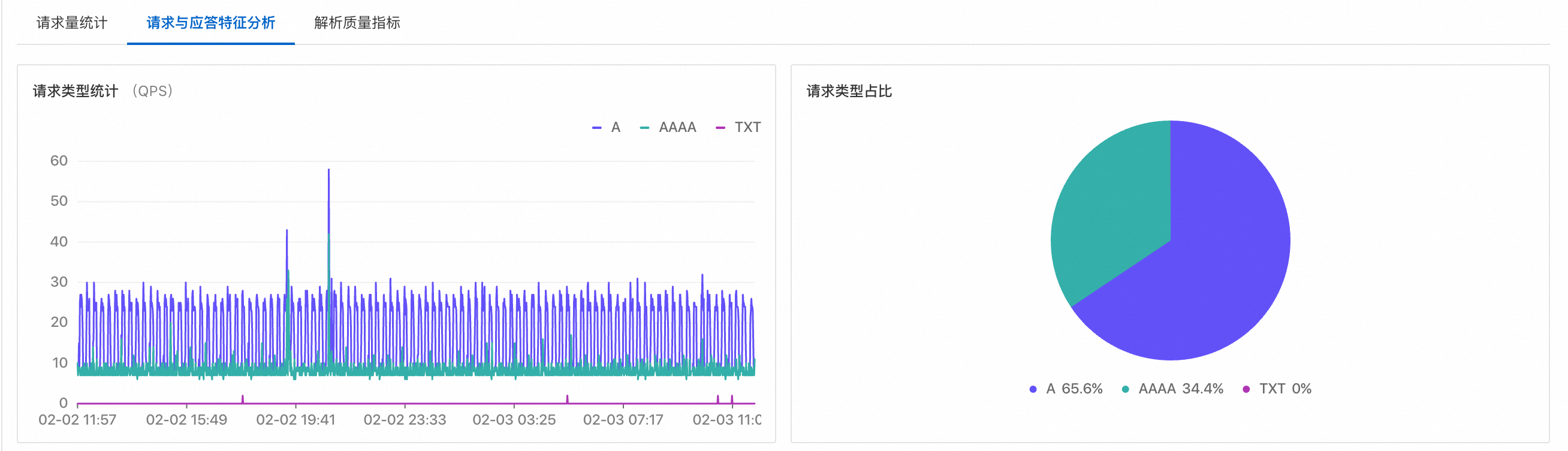1568x451 pixels.
Task: Open the 请求量统计 tab
Action: click(72, 23)
